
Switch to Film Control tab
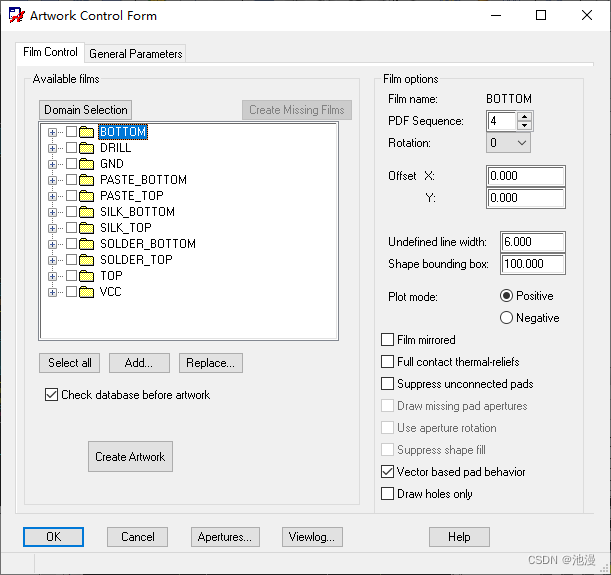[x=50, y=52]
